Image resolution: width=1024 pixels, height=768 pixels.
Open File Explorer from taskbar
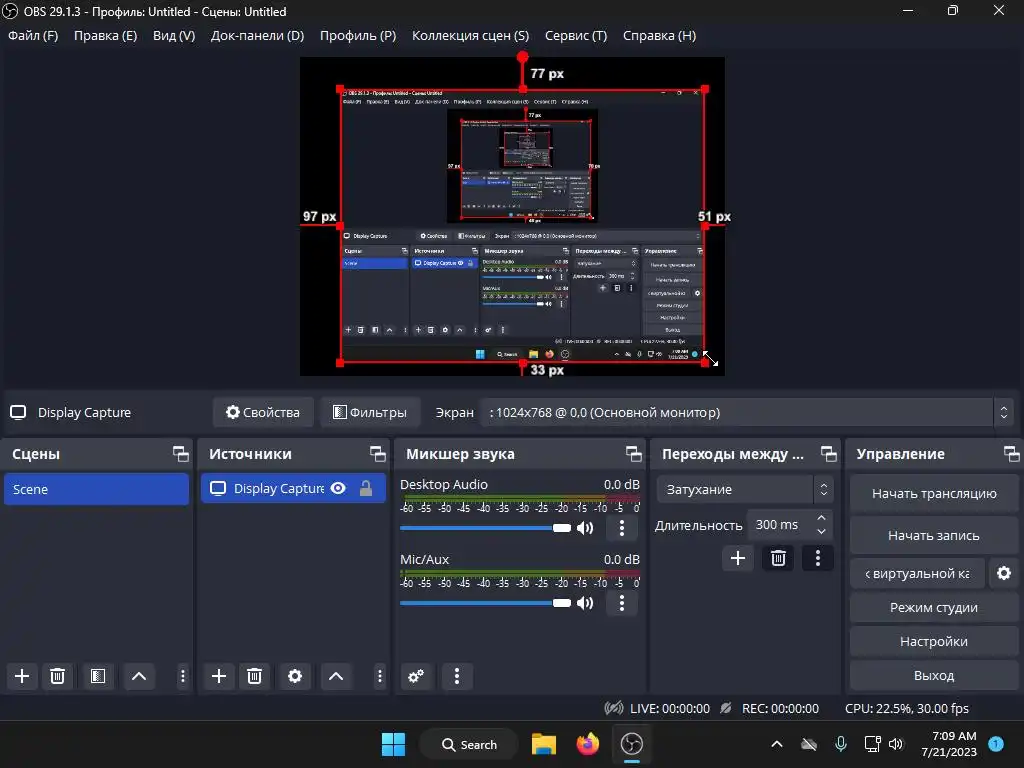coord(543,744)
